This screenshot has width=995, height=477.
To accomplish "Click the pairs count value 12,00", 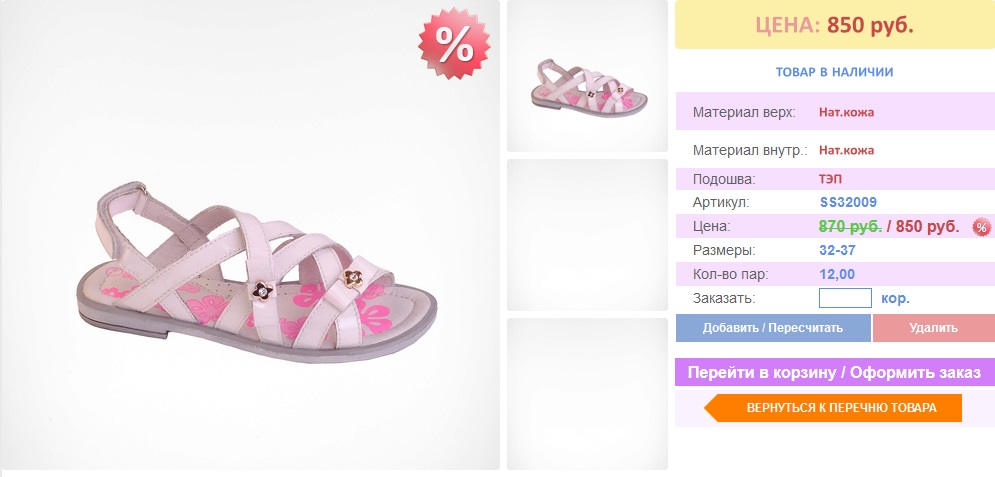I will pyautogui.click(x=836, y=275).
